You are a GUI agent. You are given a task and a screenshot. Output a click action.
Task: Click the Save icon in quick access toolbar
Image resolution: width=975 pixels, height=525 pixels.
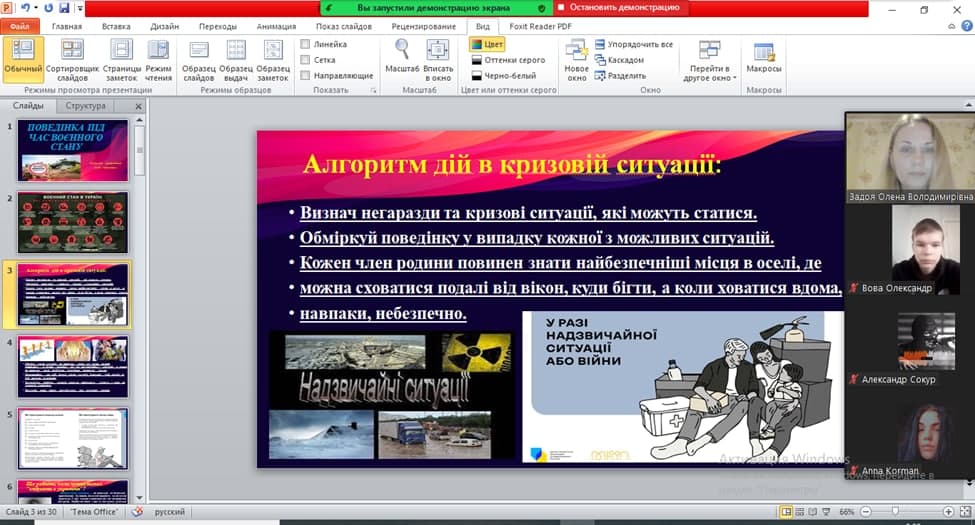(x=64, y=8)
